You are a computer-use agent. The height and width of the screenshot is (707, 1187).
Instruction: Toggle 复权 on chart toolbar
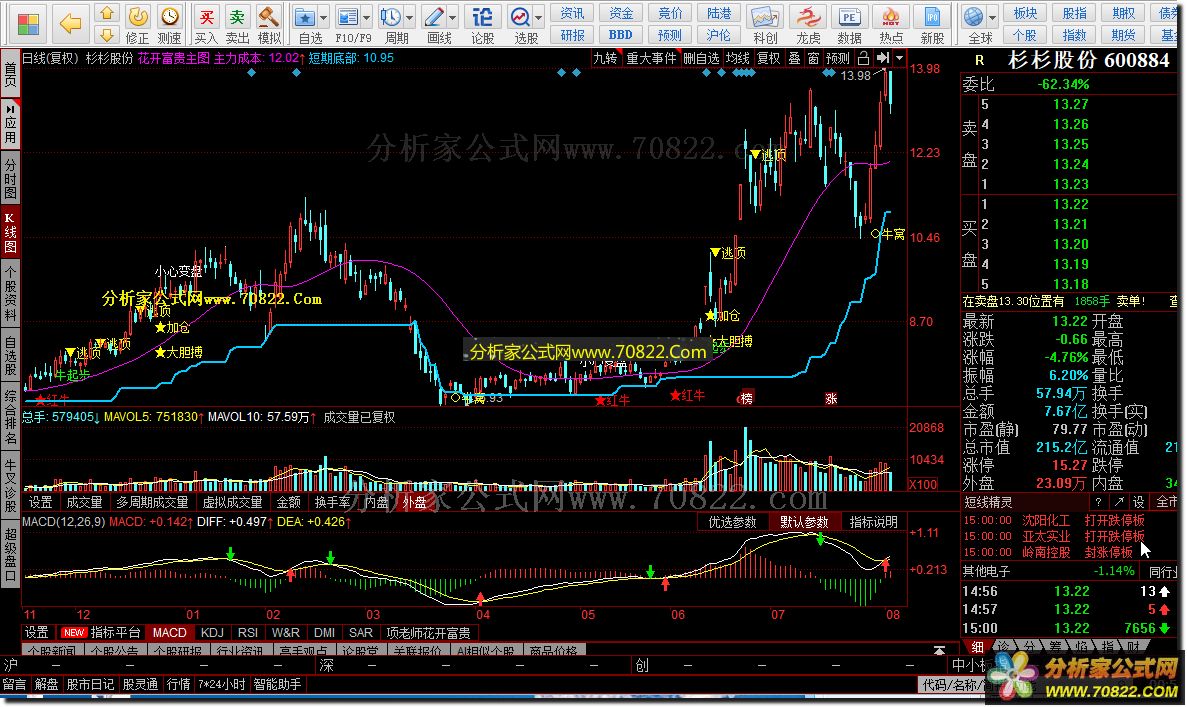coord(768,58)
